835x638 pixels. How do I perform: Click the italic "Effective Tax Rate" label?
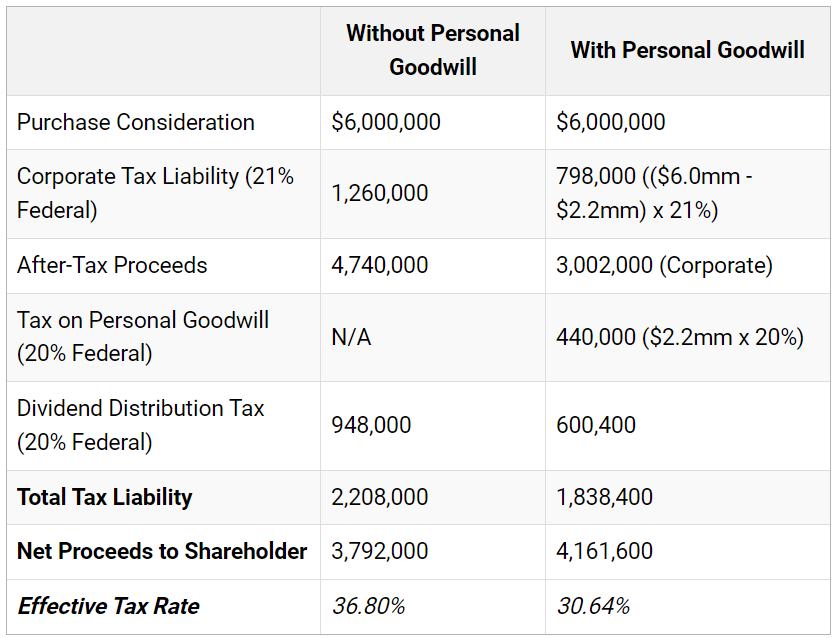click(x=109, y=606)
